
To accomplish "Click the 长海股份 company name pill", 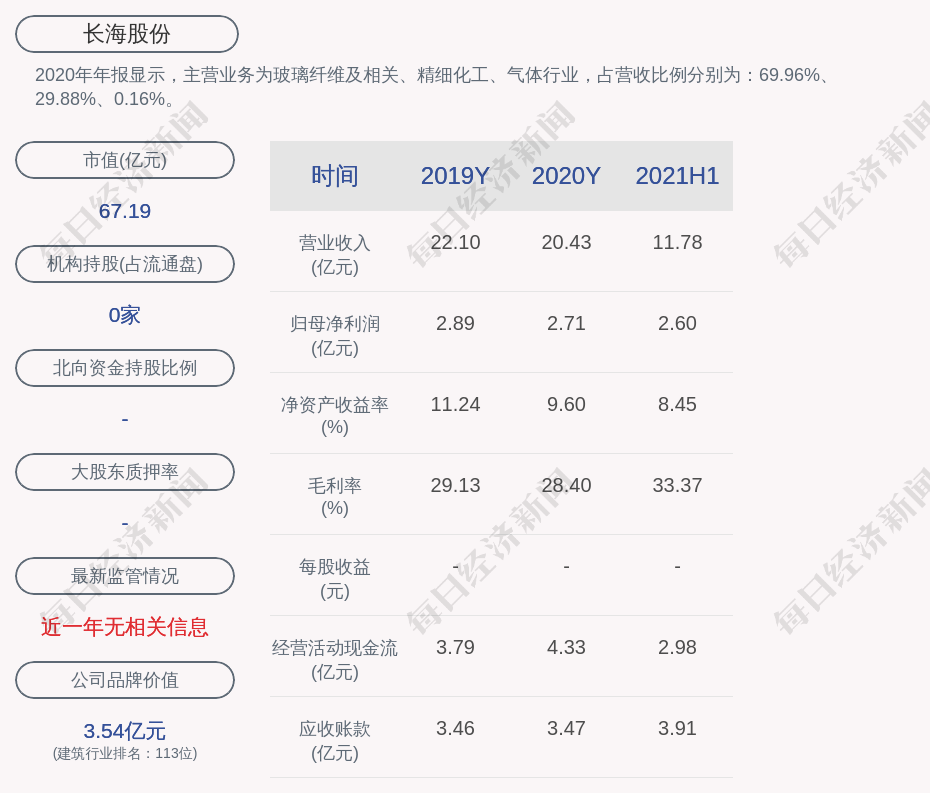I will 127,34.
